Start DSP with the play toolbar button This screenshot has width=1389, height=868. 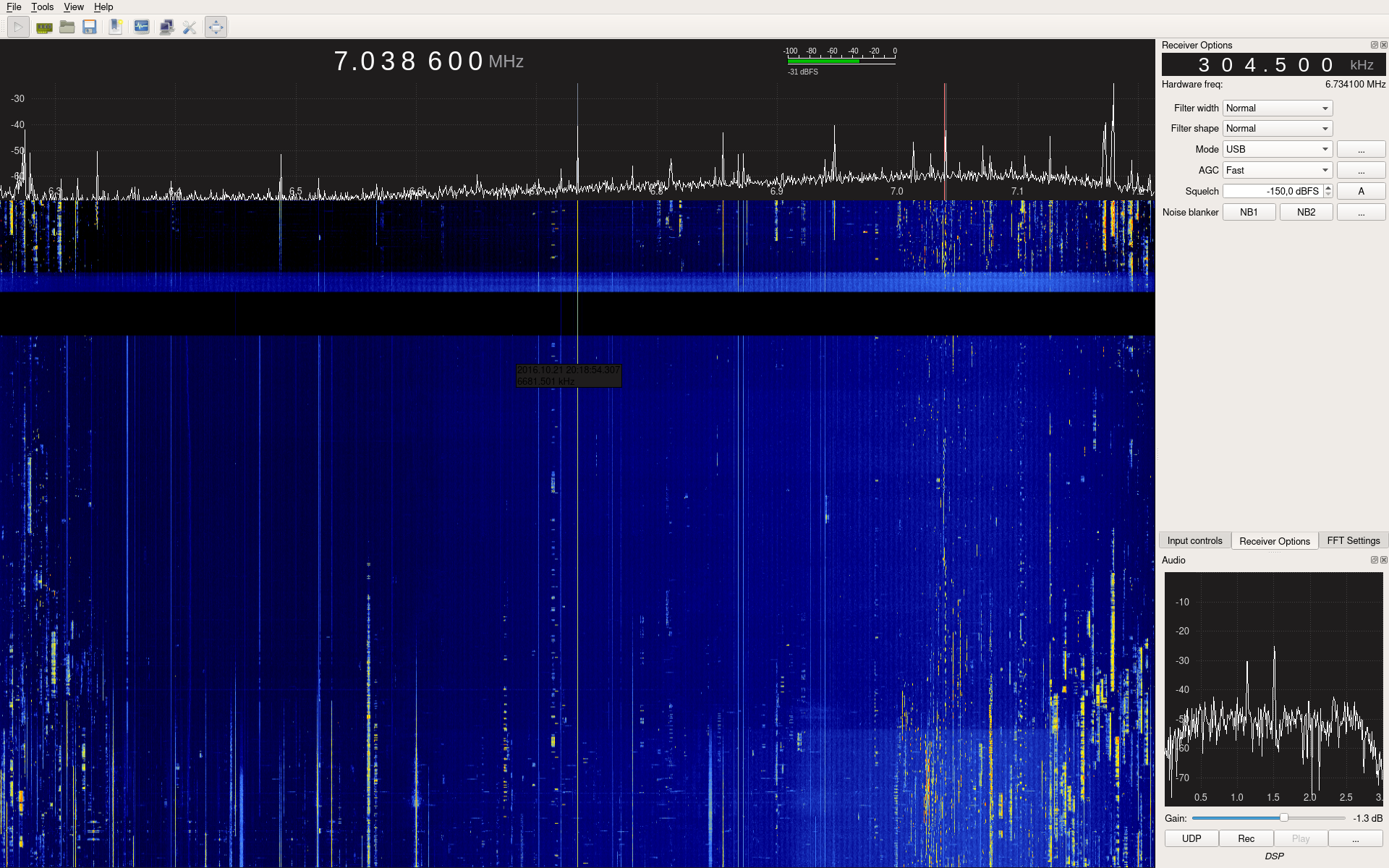[x=18, y=27]
